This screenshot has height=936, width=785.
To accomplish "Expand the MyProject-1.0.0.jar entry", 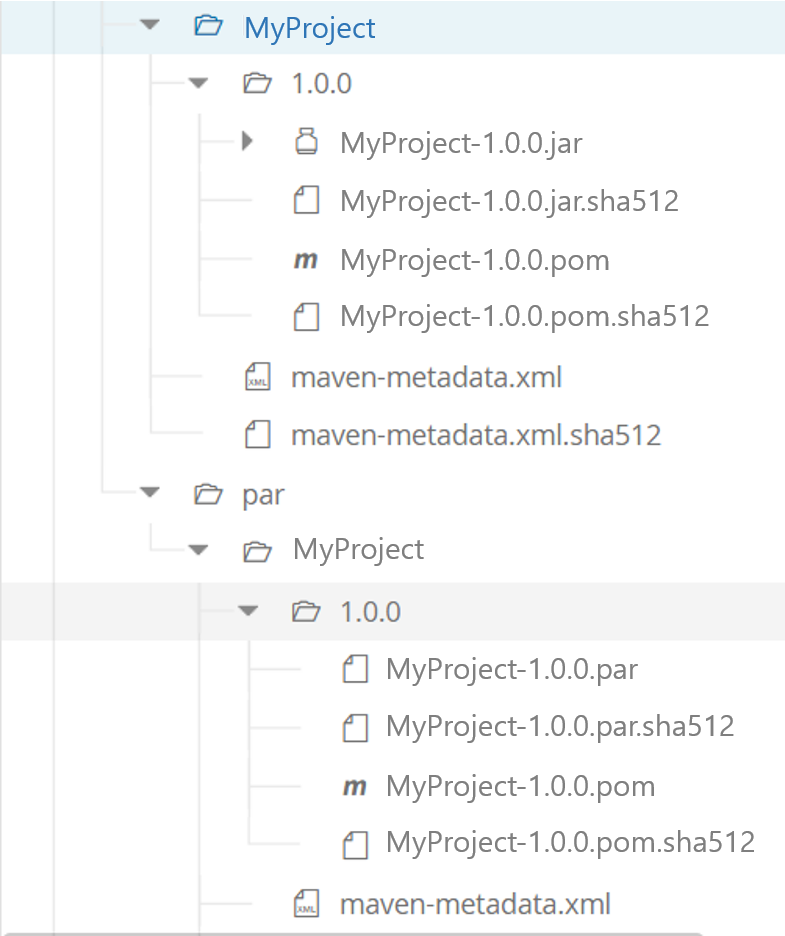I will coord(247,141).
